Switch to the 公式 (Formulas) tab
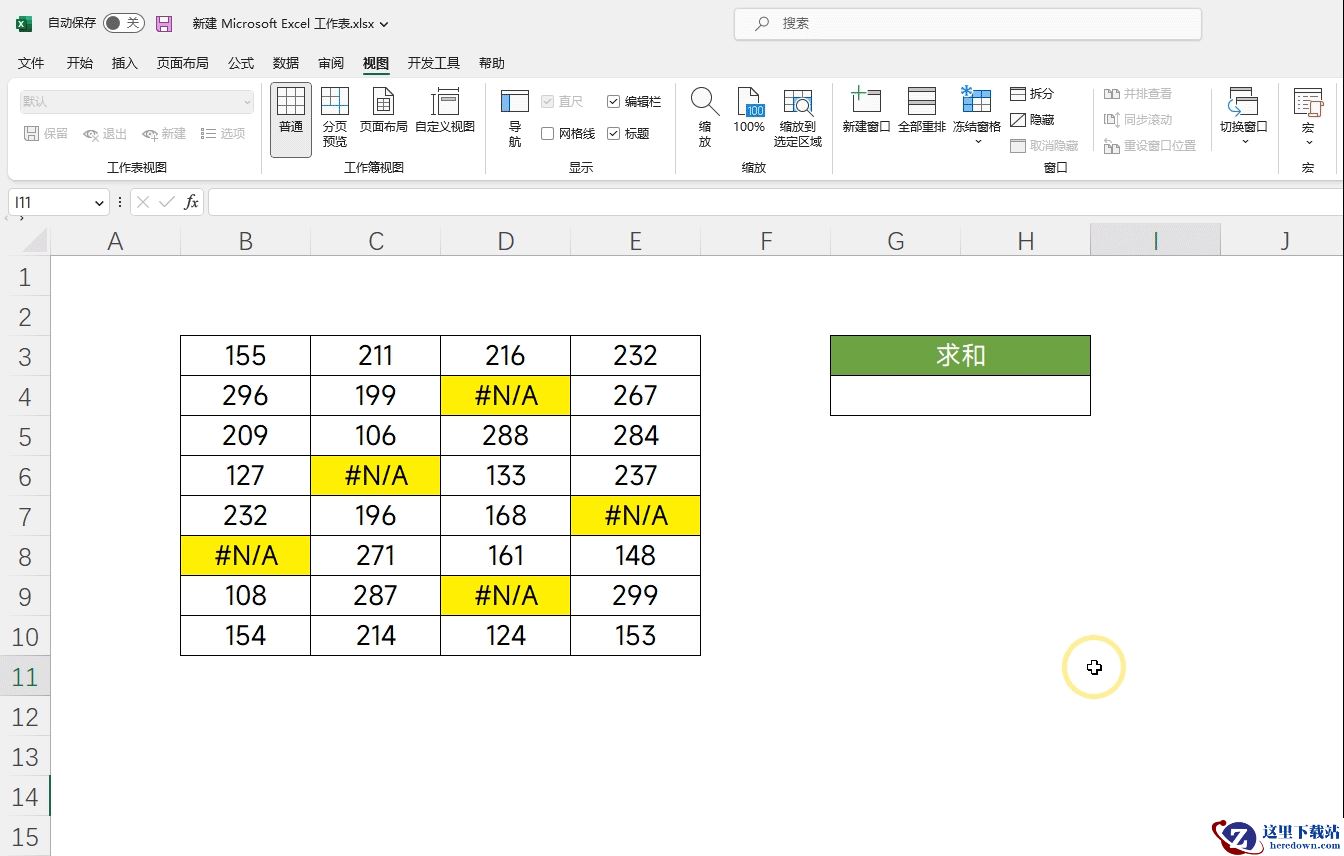1344x856 pixels. tap(241, 63)
